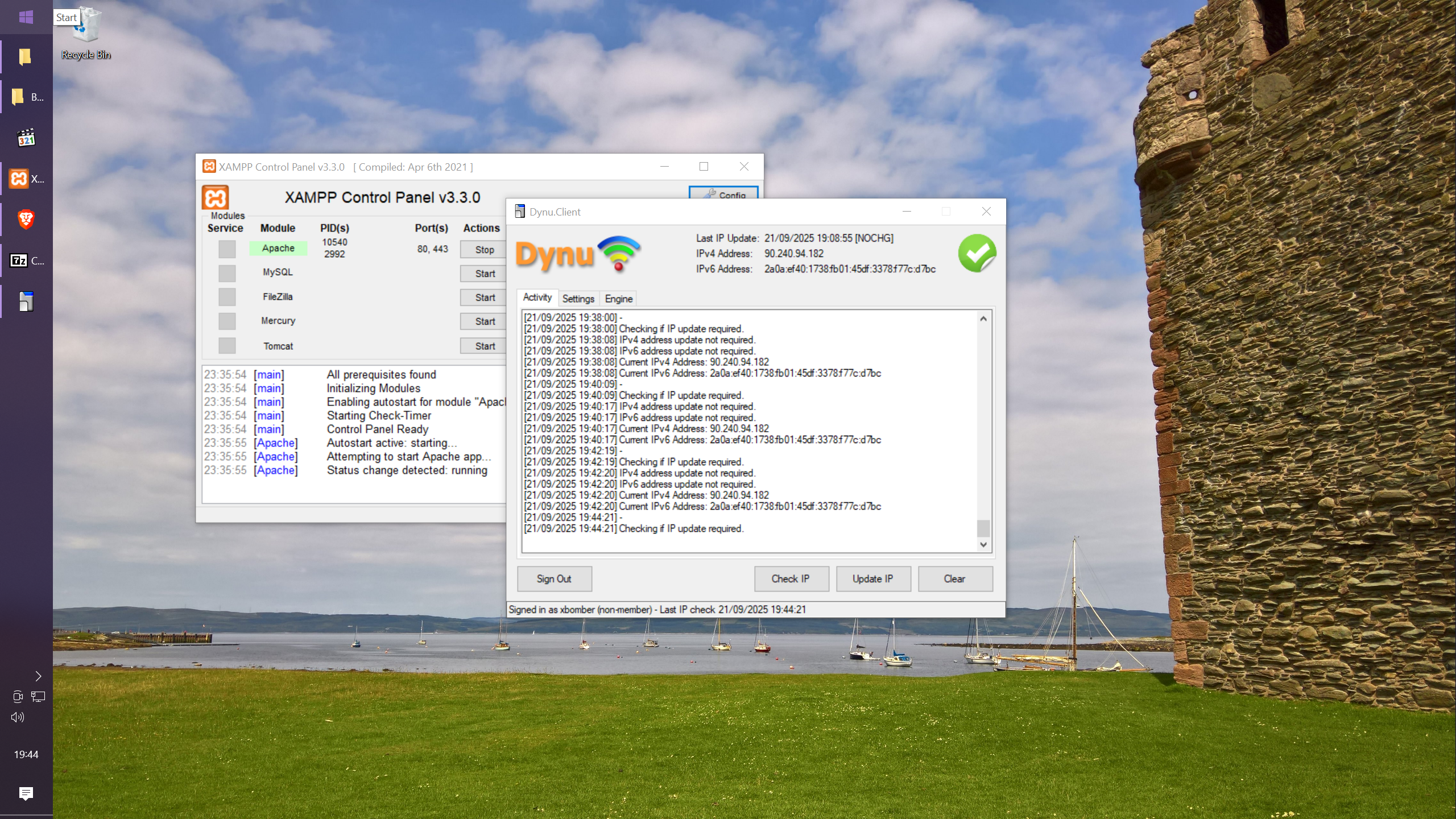The image size is (1456, 819).
Task: Toggle the Apache service checkbox
Action: pyautogui.click(x=227, y=249)
